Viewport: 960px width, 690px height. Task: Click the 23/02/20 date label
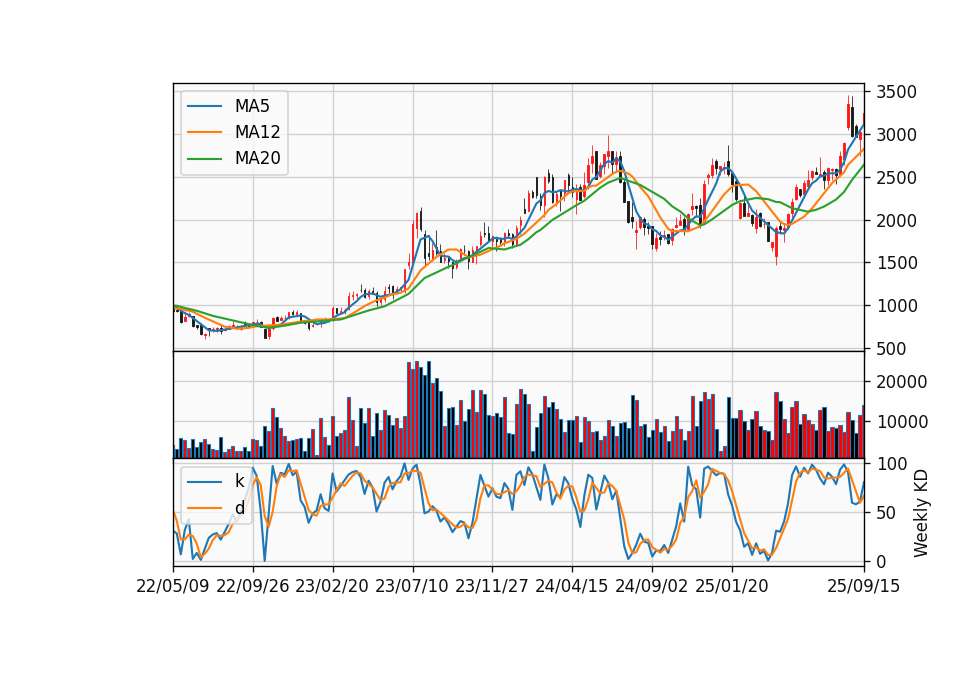coord(332,586)
